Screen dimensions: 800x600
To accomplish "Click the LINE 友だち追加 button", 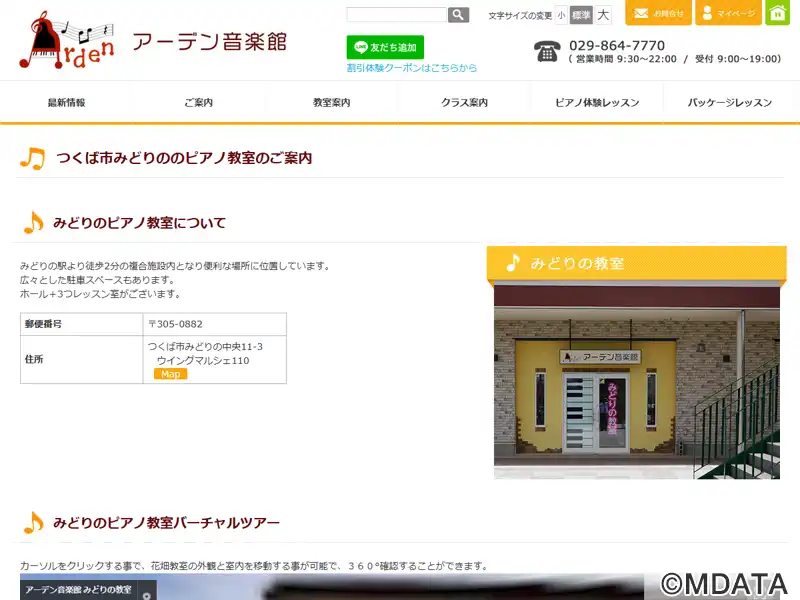I will coord(385,47).
